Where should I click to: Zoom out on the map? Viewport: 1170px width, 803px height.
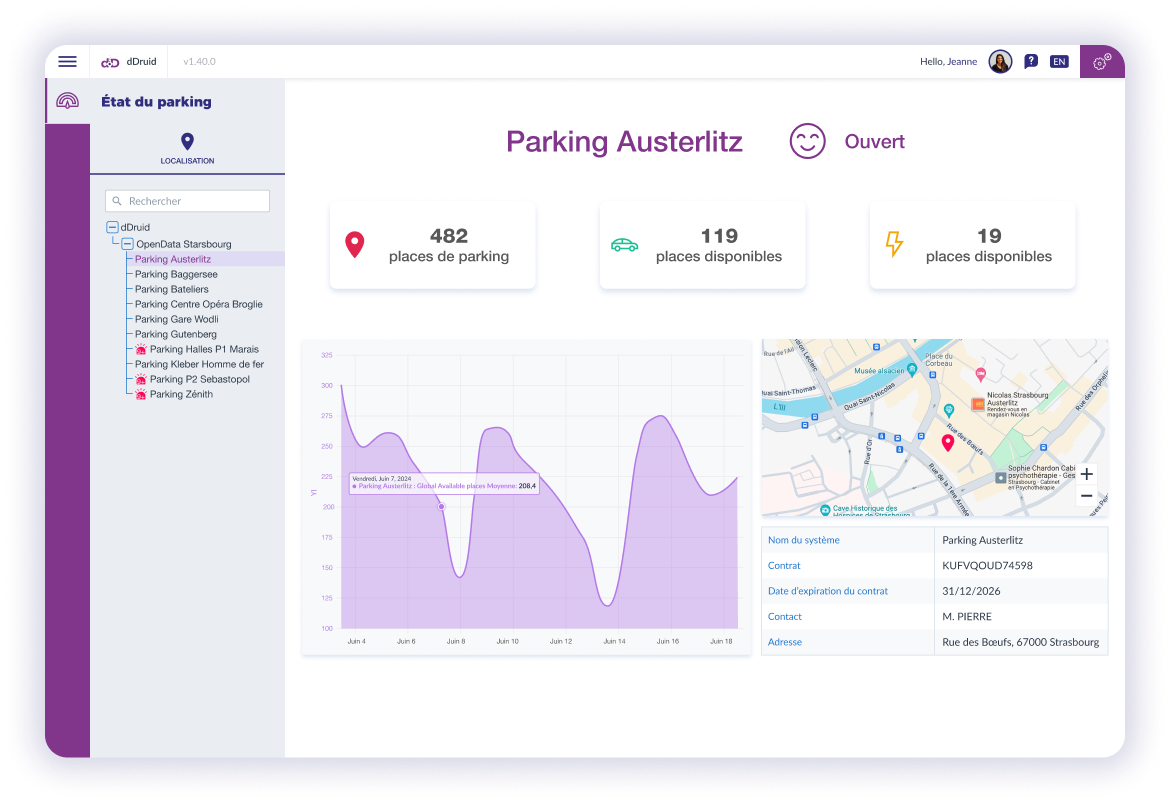[1086, 496]
